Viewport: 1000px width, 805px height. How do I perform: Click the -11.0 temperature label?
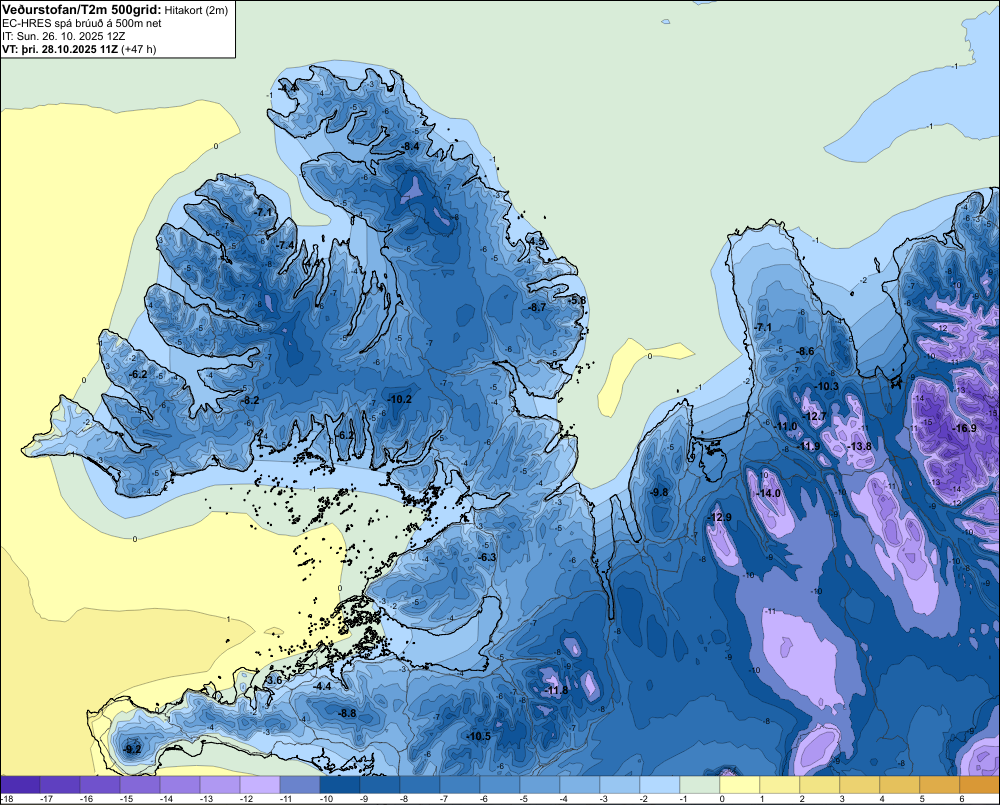coord(786,426)
